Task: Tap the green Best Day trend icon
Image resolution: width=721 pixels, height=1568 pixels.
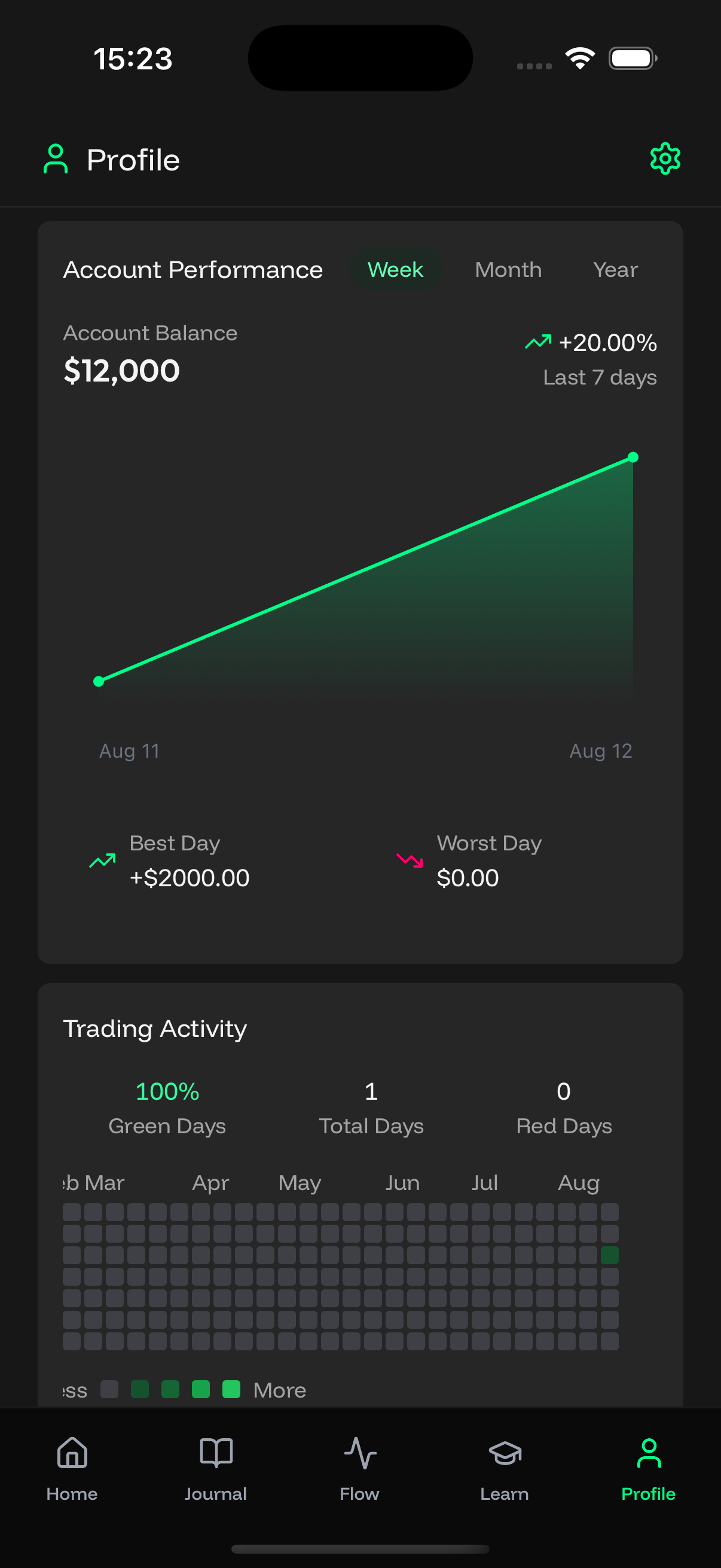Action: tap(102, 860)
